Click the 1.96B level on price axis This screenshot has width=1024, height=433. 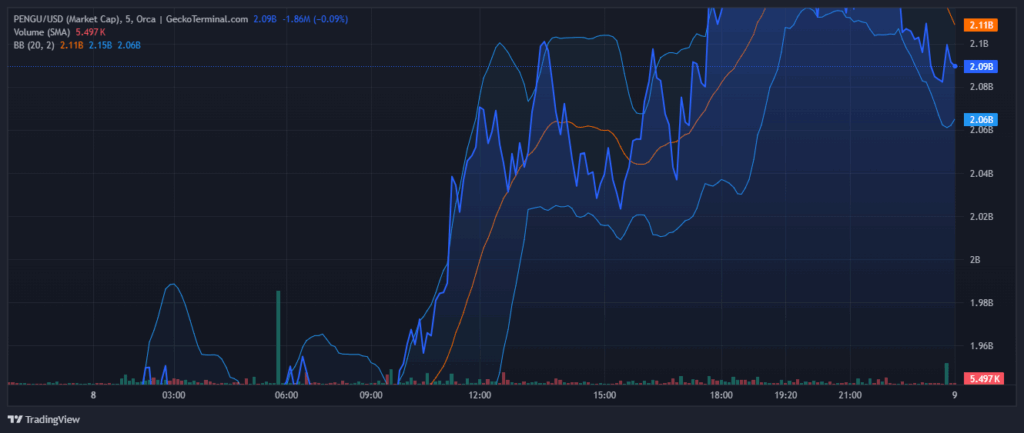pos(980,346)
